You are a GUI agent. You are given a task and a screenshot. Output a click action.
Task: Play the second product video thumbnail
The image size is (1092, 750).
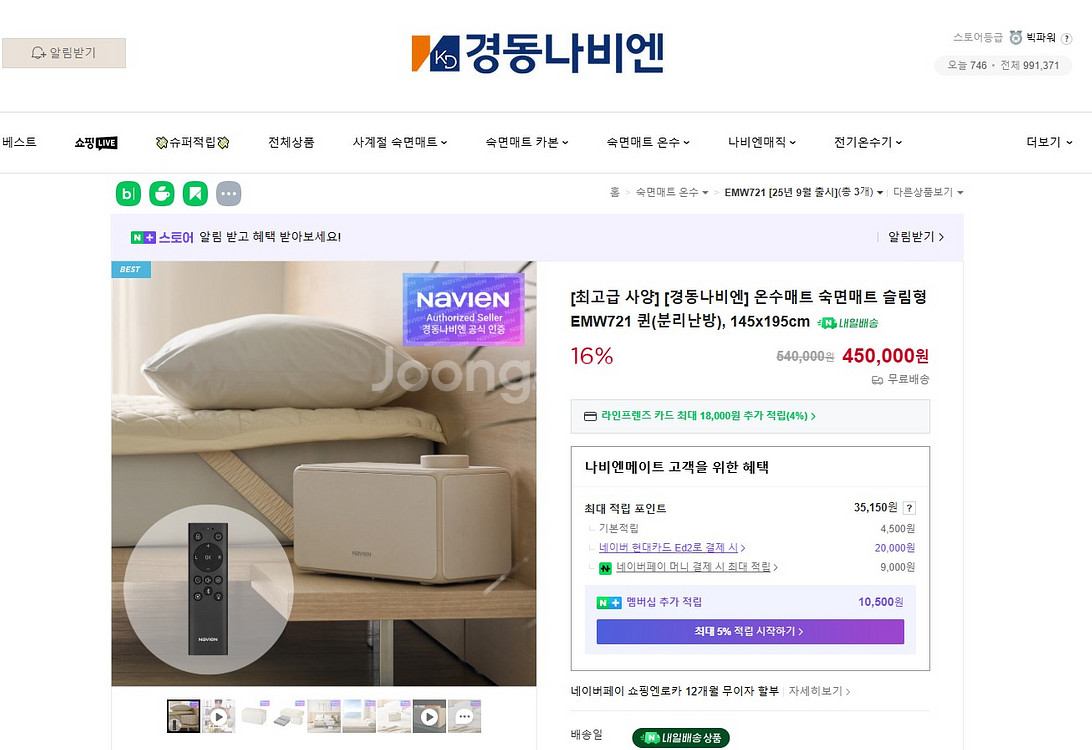429,716
